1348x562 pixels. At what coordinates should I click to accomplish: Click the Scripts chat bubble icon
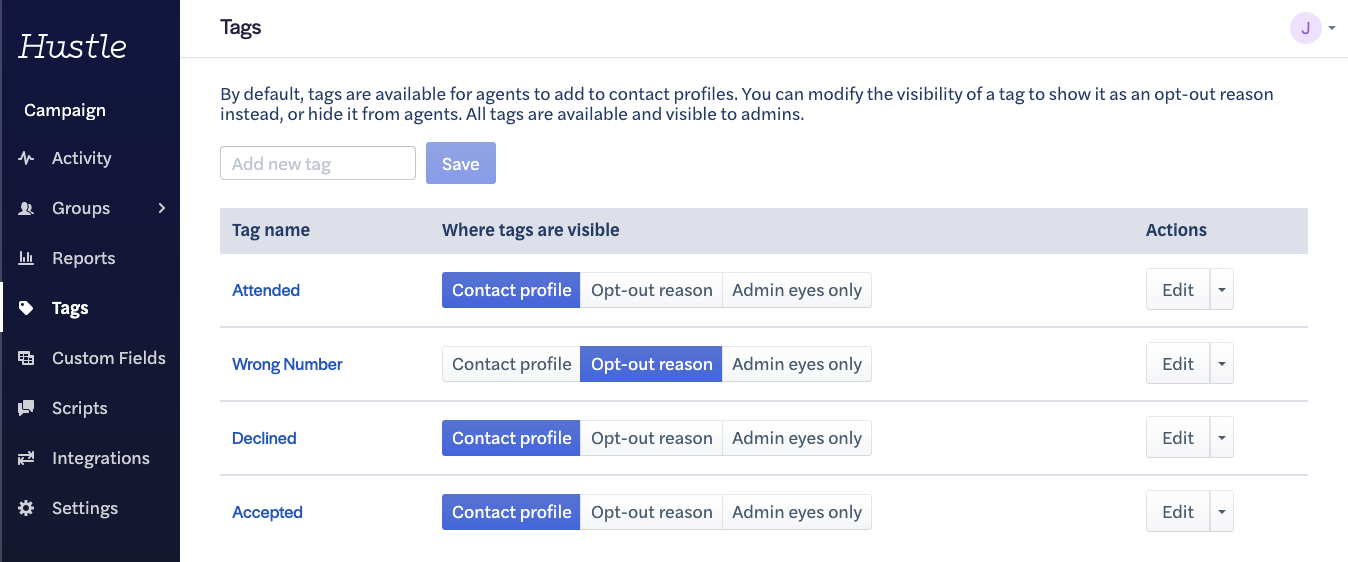pyautogui.click(x=26, y=408)
